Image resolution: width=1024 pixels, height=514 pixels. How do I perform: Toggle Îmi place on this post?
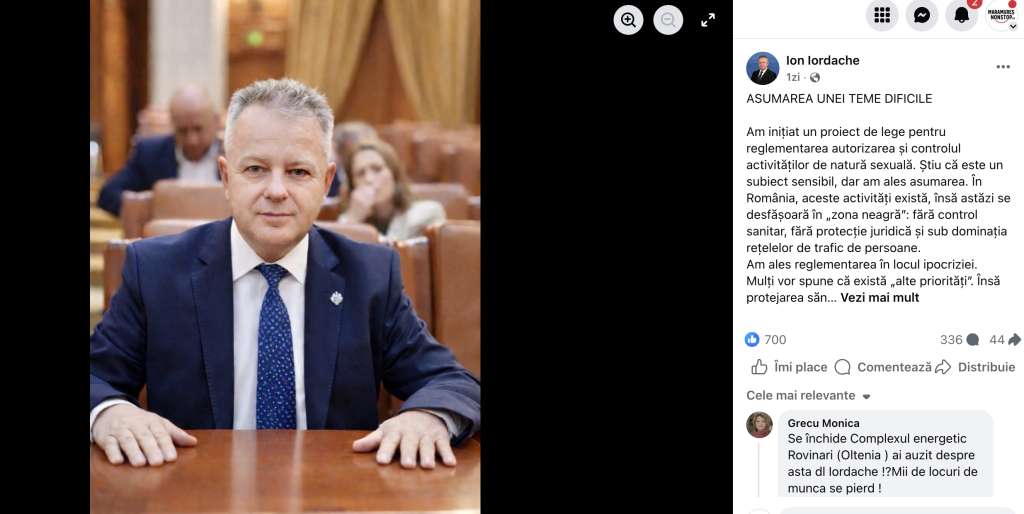coord(789,367)
